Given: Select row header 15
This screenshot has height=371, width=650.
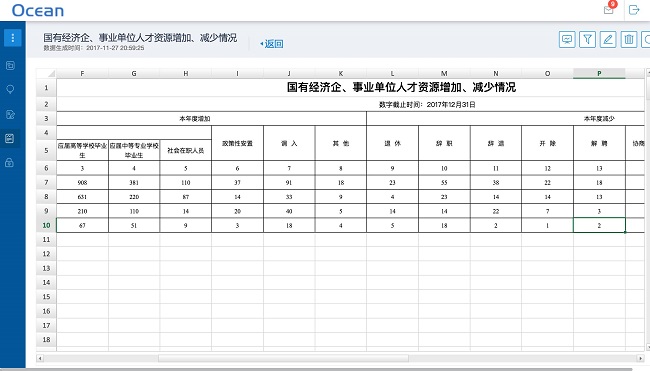Looking at the screenshot, I should 46,297.
